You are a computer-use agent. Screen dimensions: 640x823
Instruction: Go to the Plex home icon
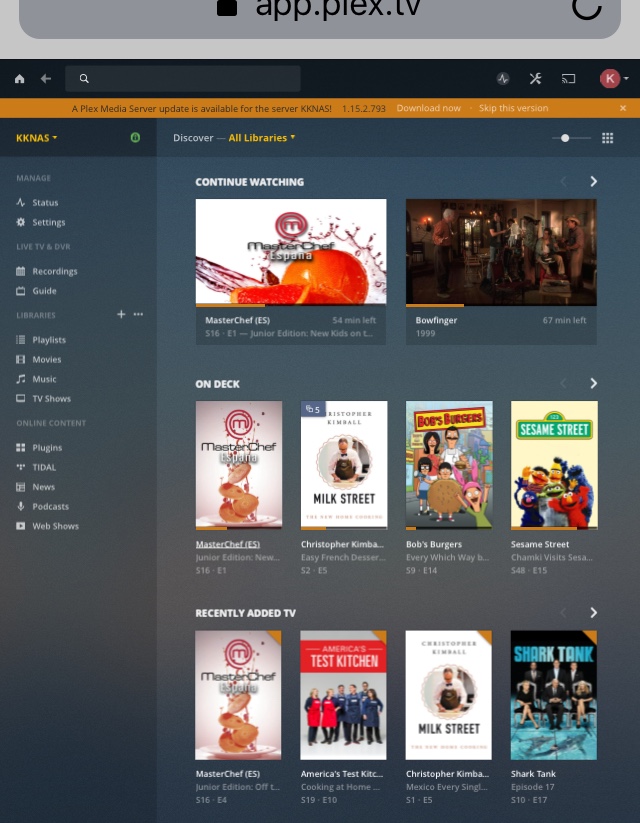(x=19, y=79)
